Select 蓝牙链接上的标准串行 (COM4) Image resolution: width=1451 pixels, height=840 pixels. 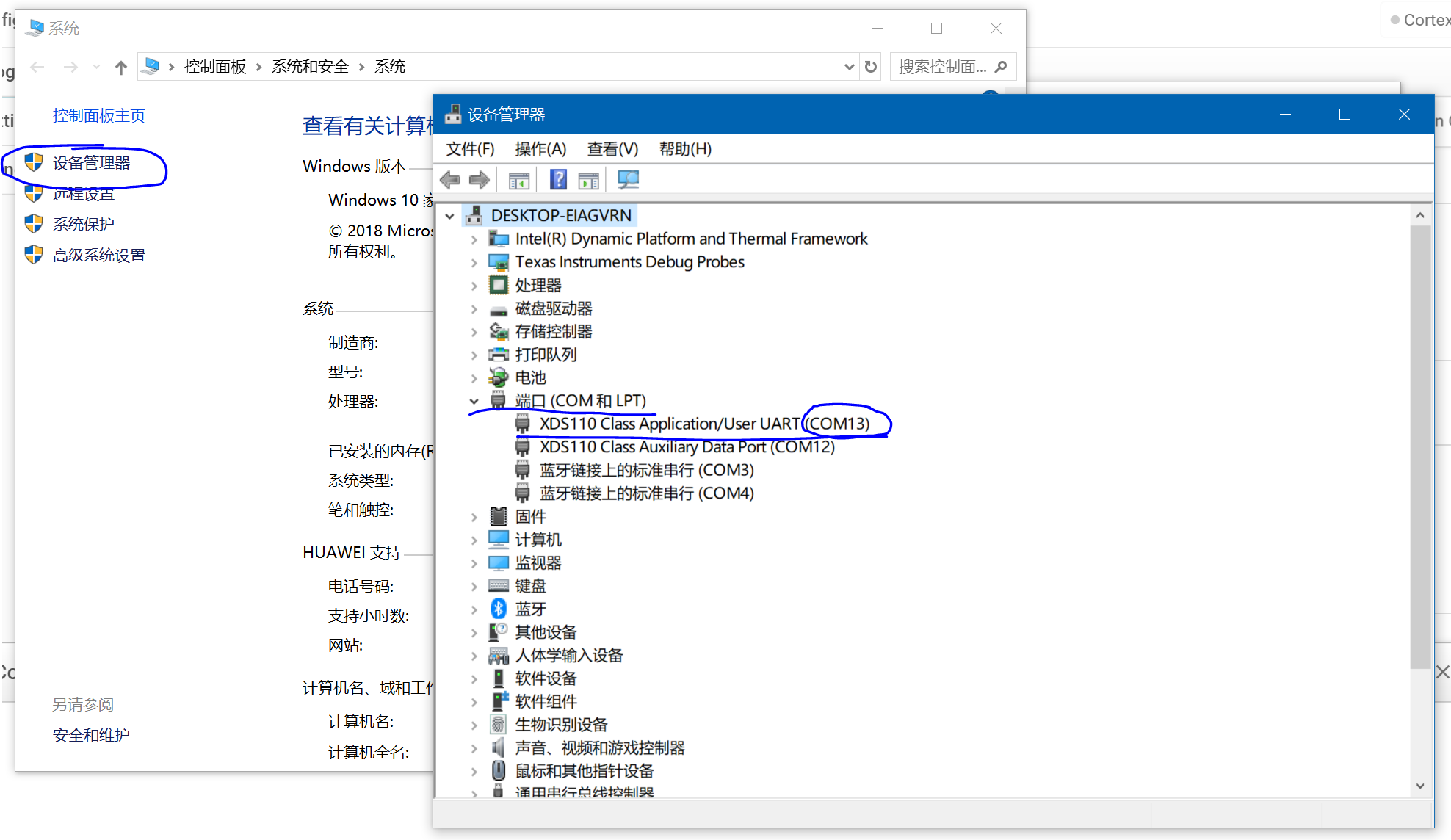coord(646,493)
